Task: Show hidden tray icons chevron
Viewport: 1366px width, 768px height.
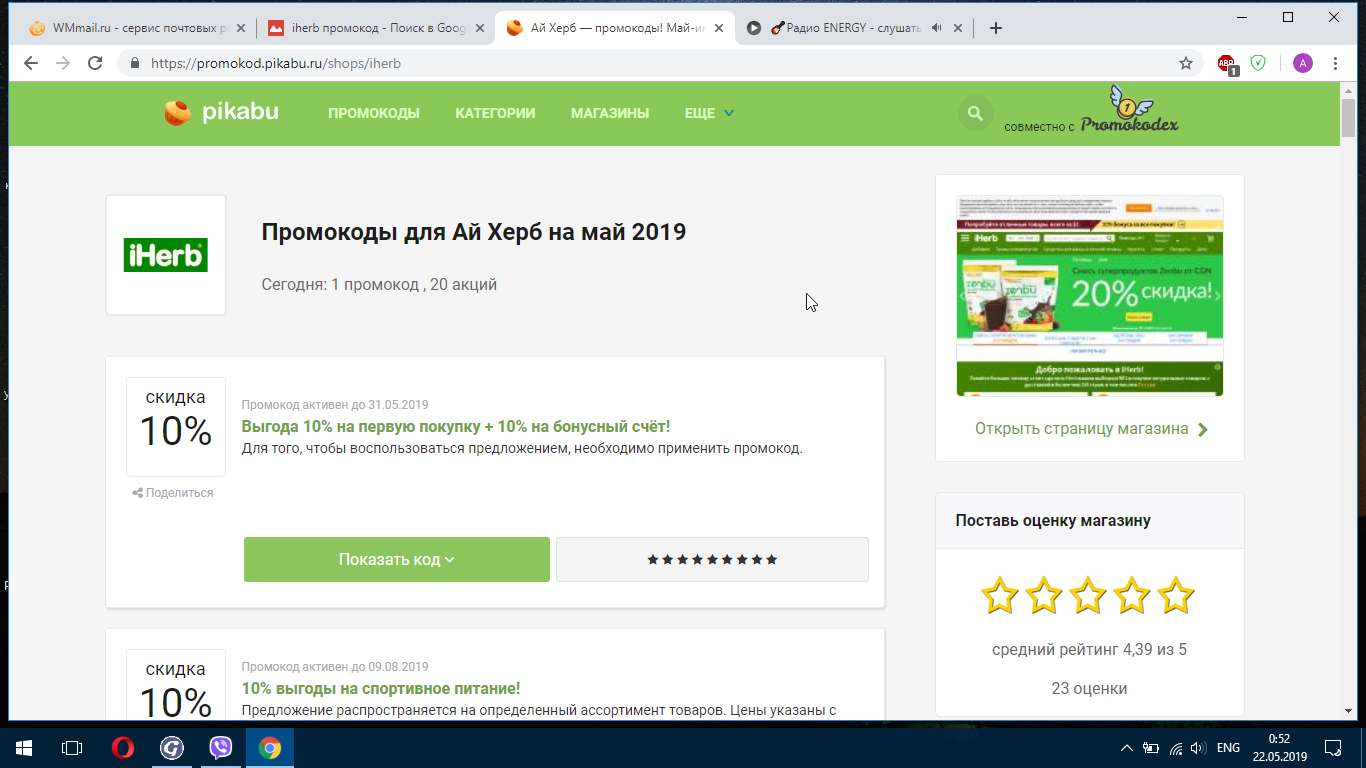Action: [1127, 747]
